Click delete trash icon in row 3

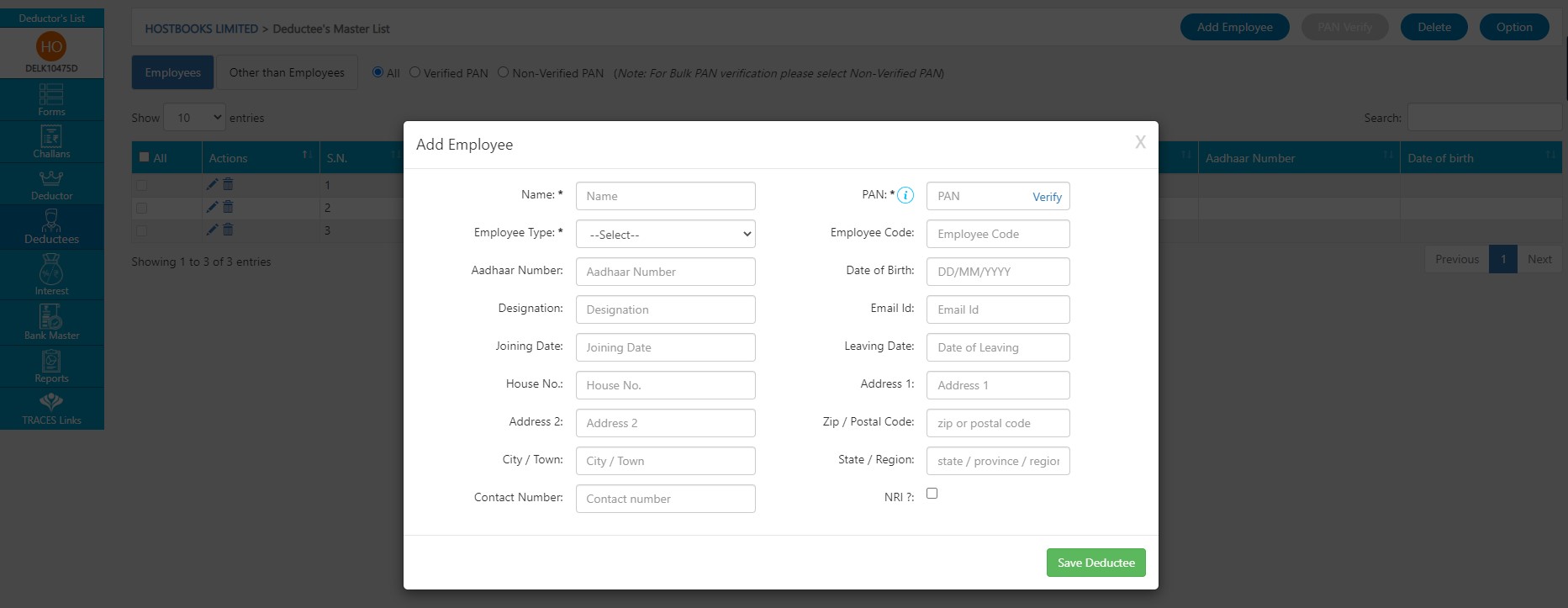[x=228, y=230]
